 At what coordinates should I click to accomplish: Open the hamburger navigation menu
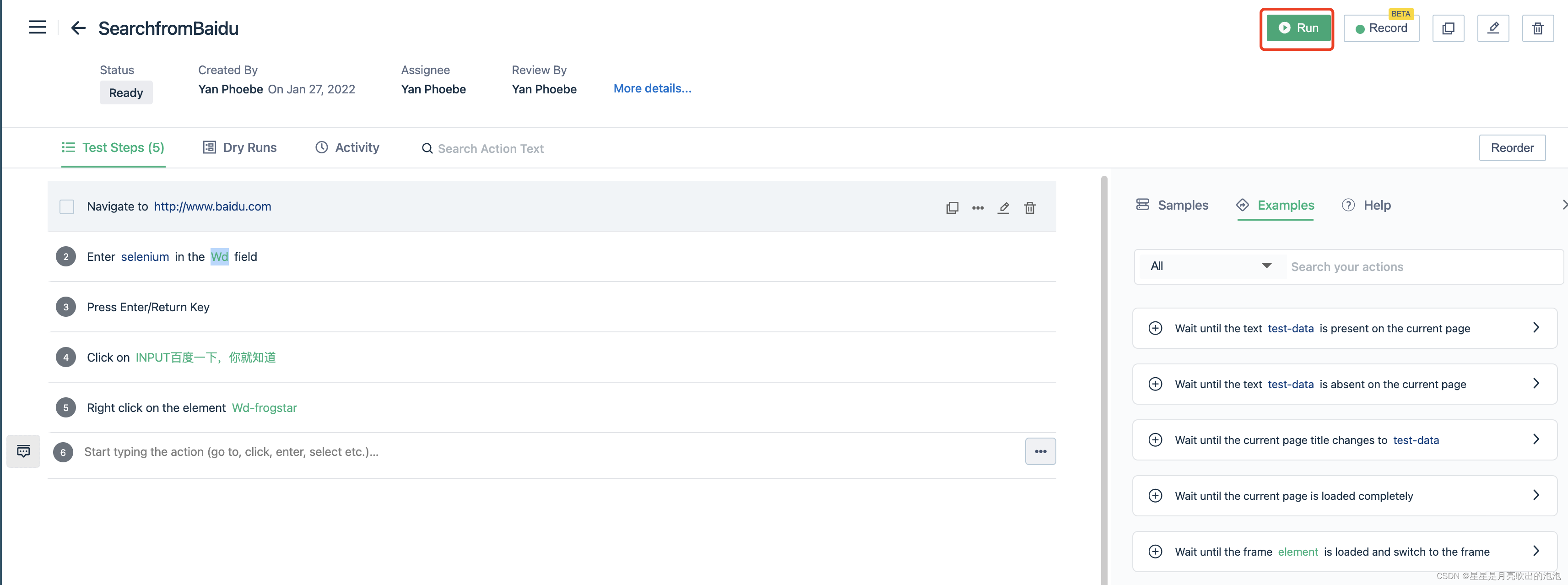coord(37,27)
